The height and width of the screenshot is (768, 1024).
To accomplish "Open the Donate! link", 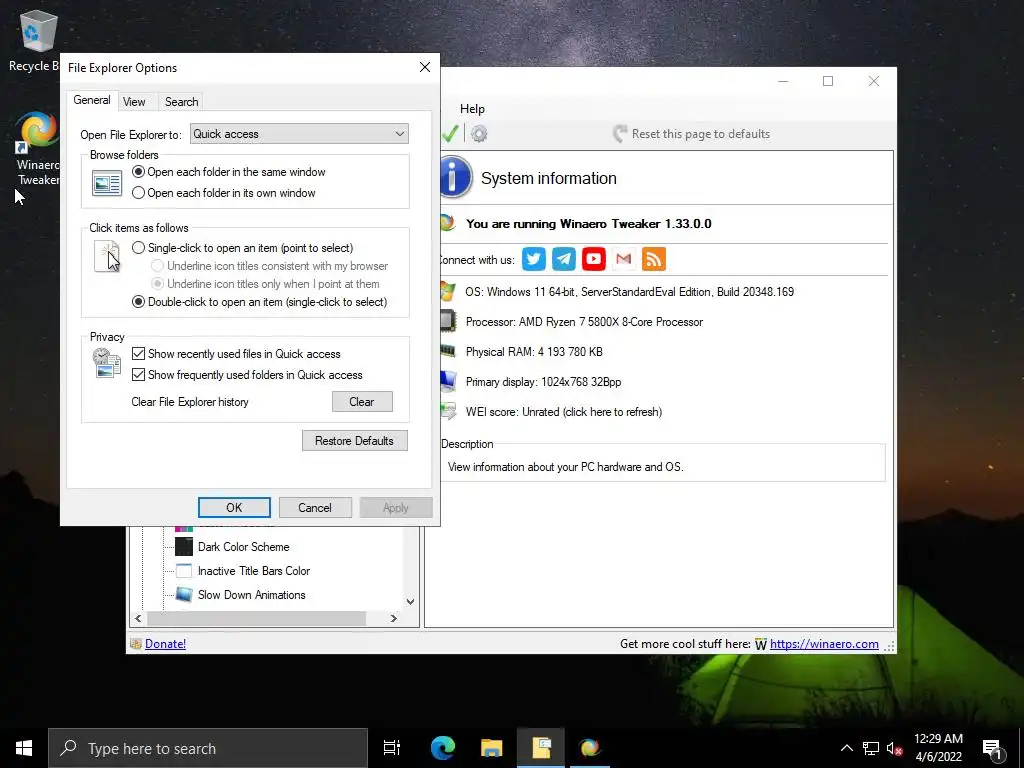I will coord(165,644).
